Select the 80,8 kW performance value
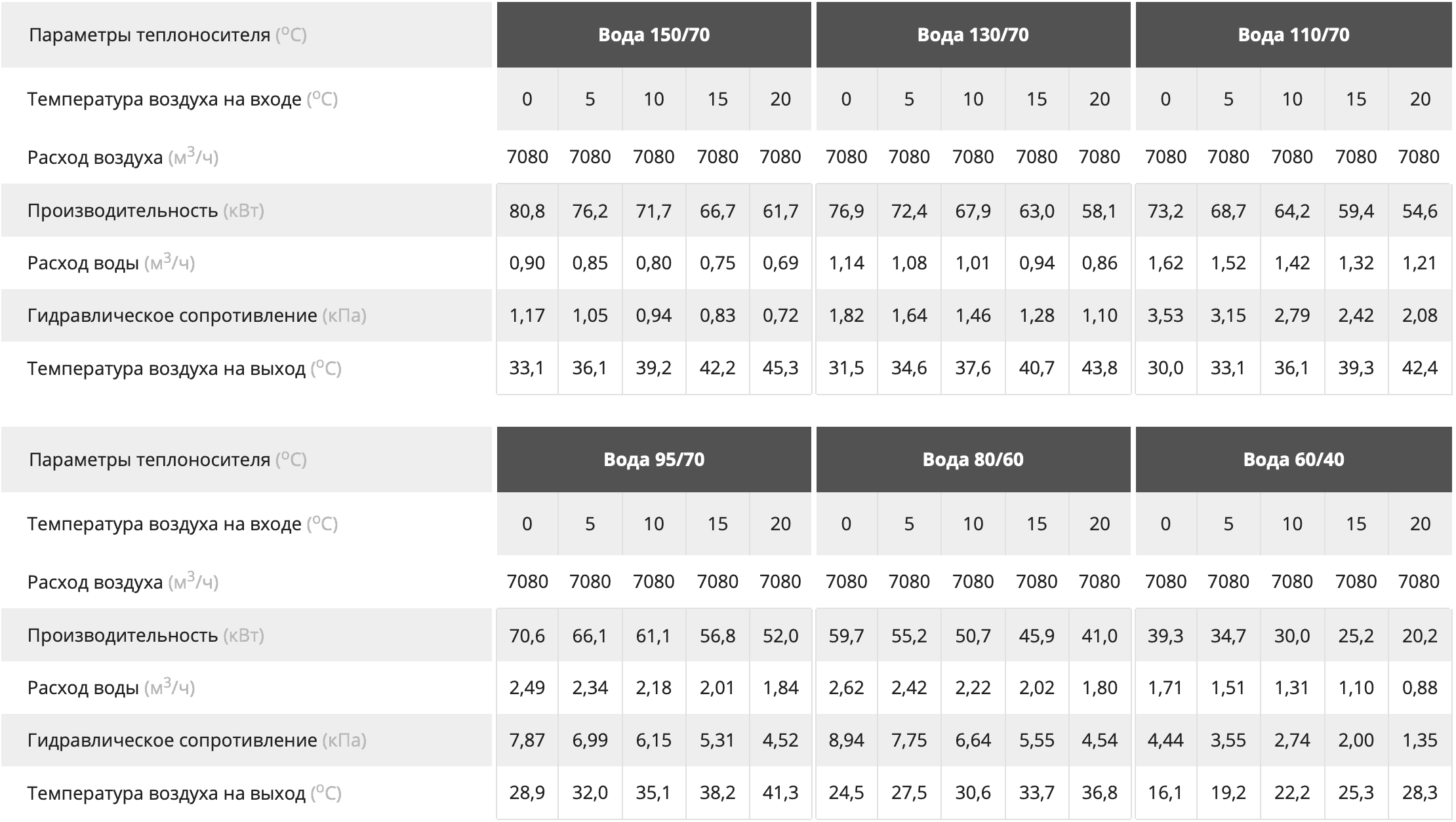 click(527, 211)
